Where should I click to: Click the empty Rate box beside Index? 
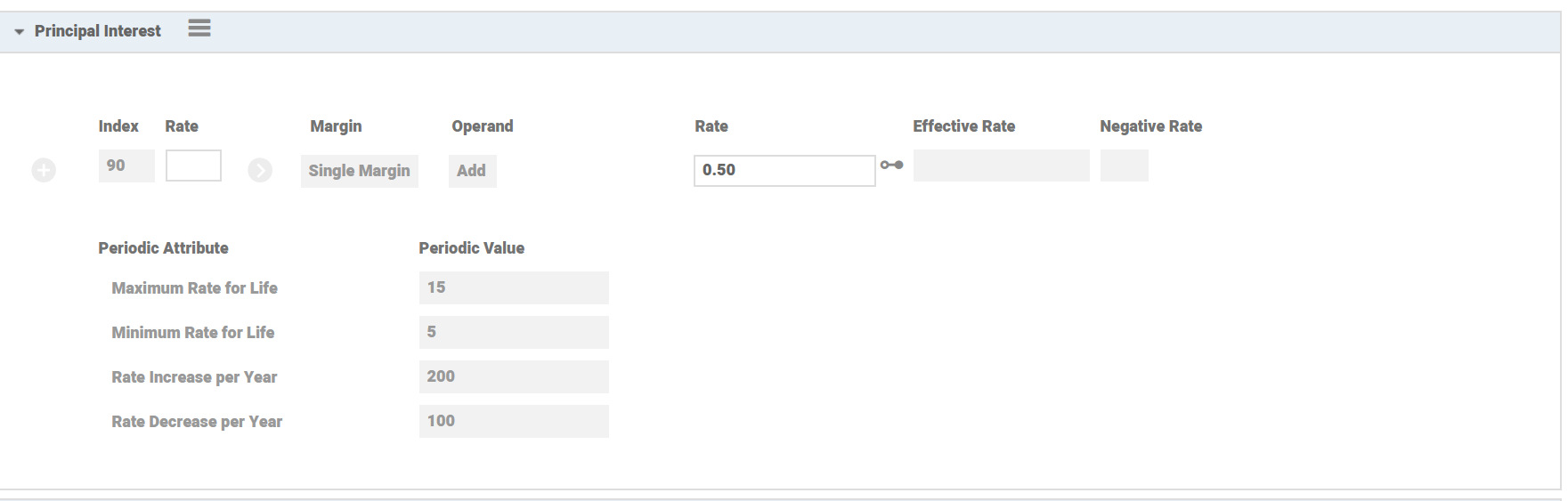193,166
